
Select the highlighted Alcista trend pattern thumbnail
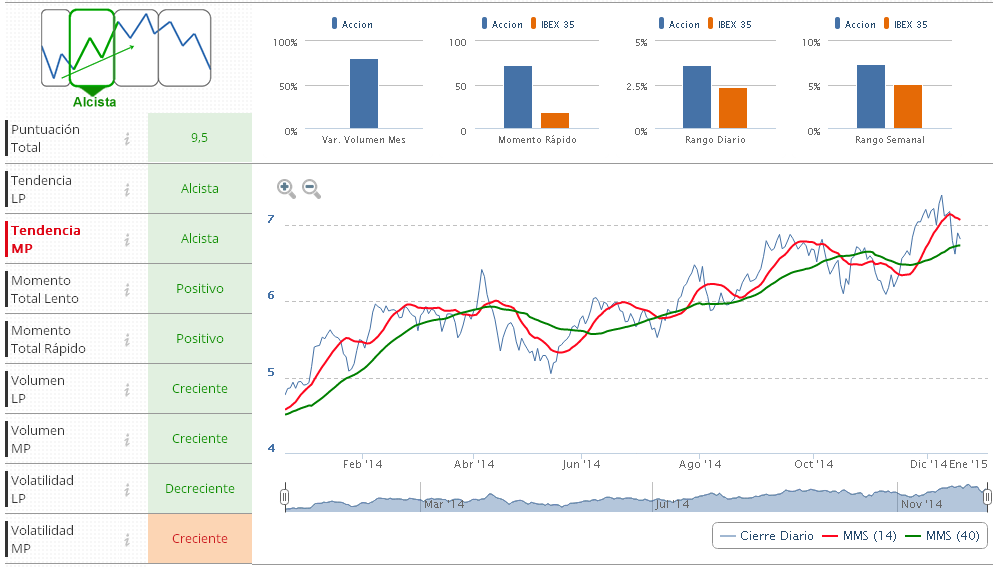coord(93,48)
